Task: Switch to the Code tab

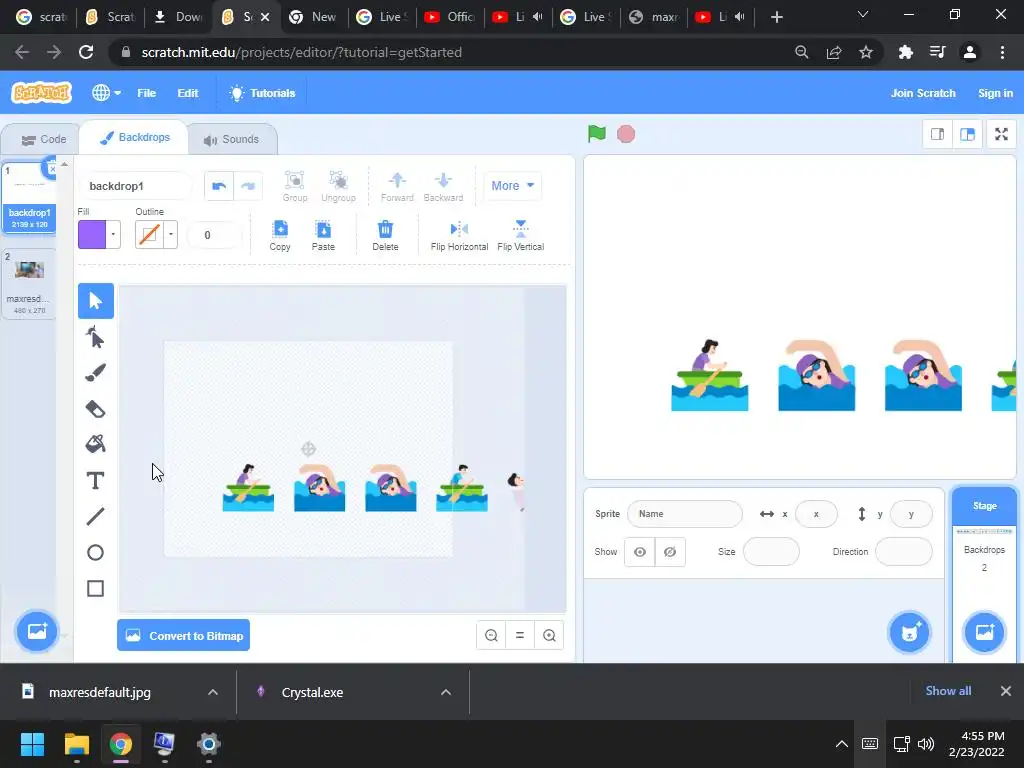Action: (x=43, y=139)
